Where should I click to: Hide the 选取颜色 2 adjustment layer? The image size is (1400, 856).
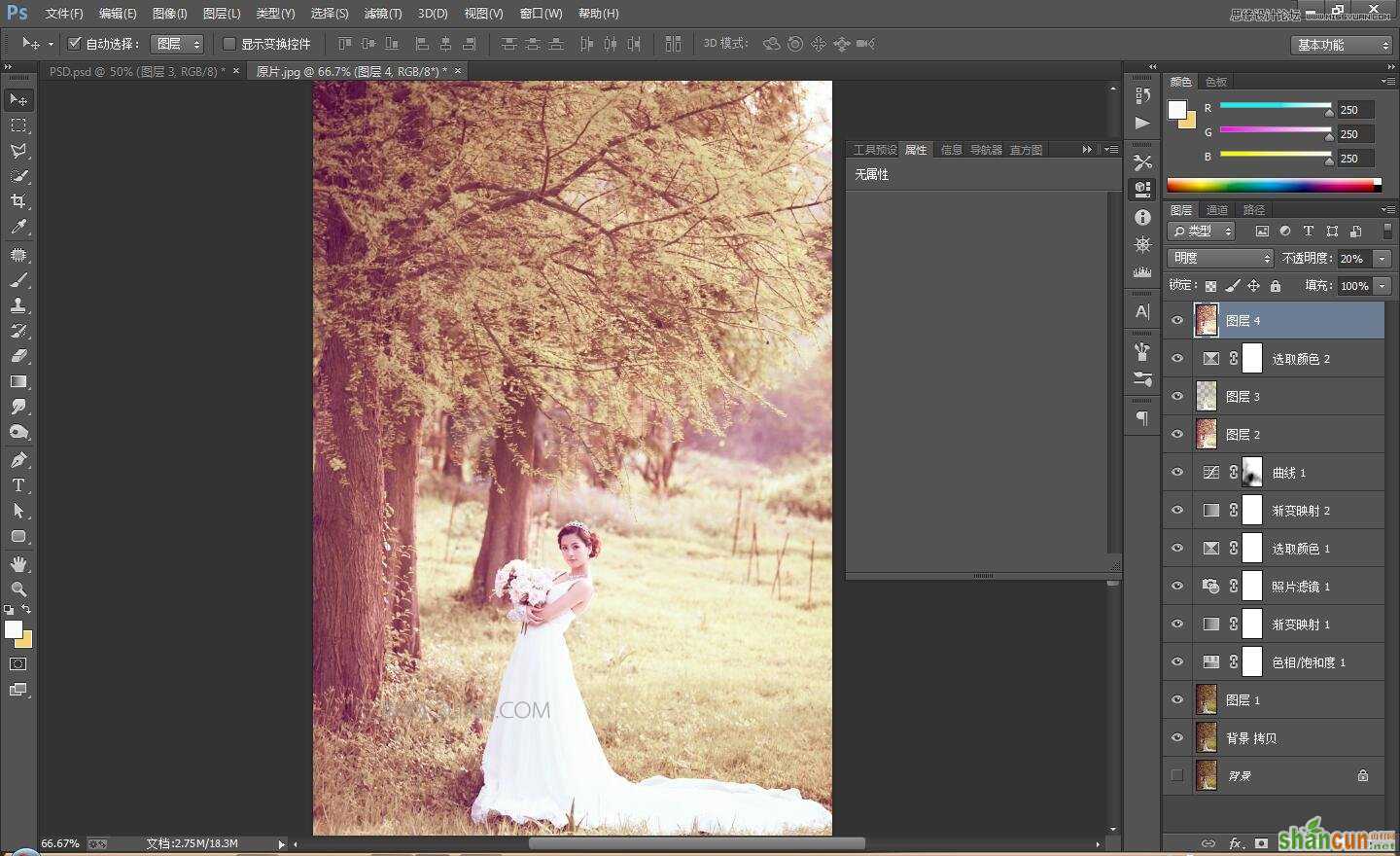pos(1177,358)
